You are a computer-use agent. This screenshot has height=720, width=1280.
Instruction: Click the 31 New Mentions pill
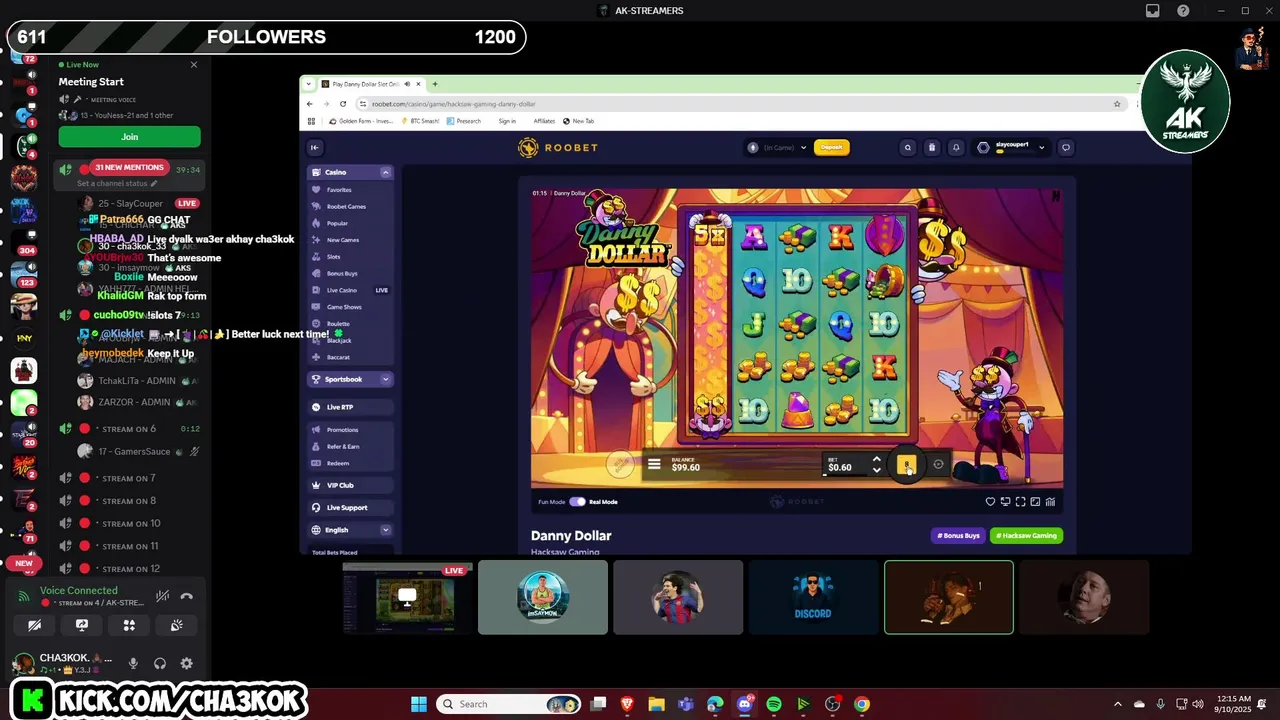click(128, 167)
